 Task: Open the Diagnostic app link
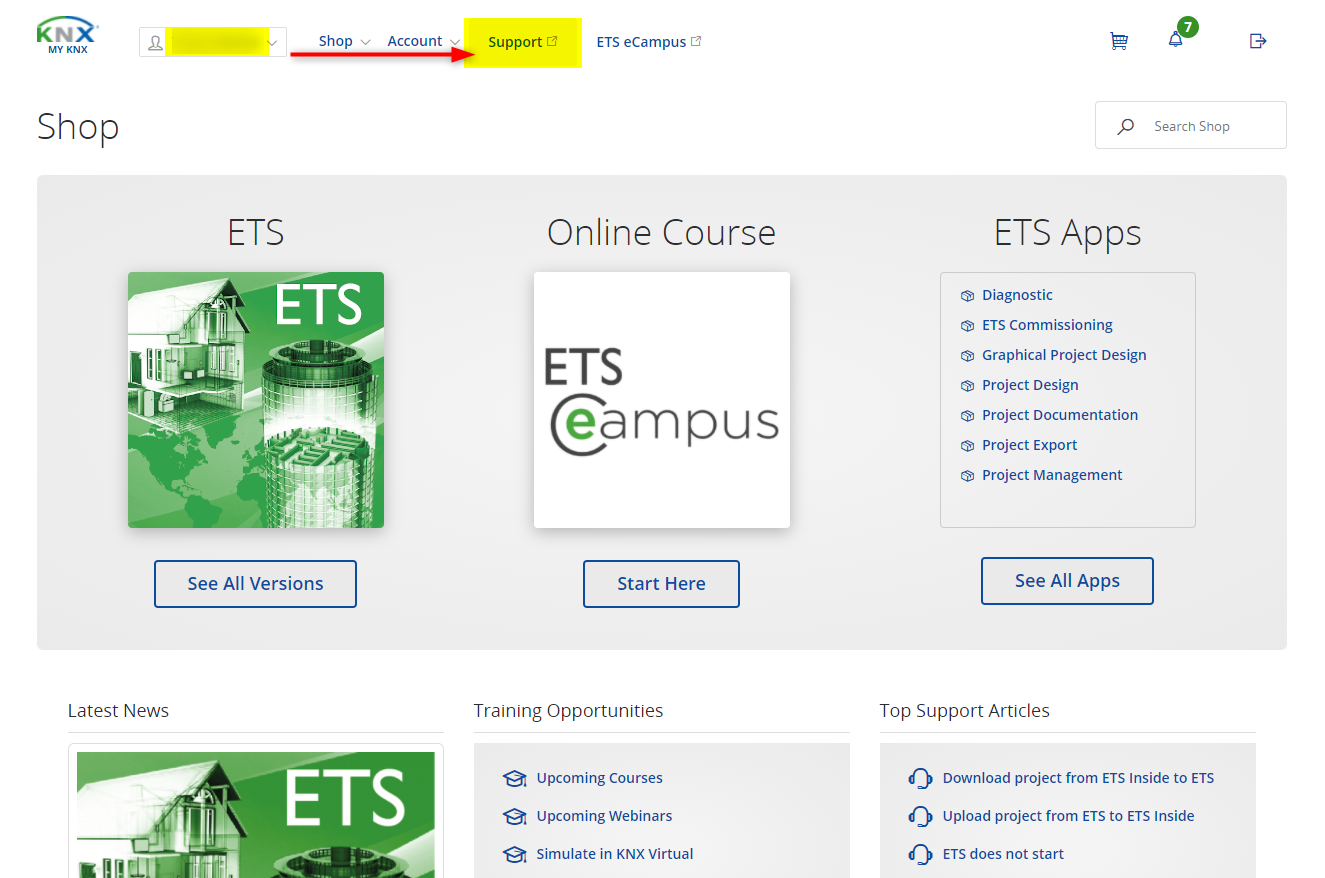pyautogui.click(x=1017, y=295)
